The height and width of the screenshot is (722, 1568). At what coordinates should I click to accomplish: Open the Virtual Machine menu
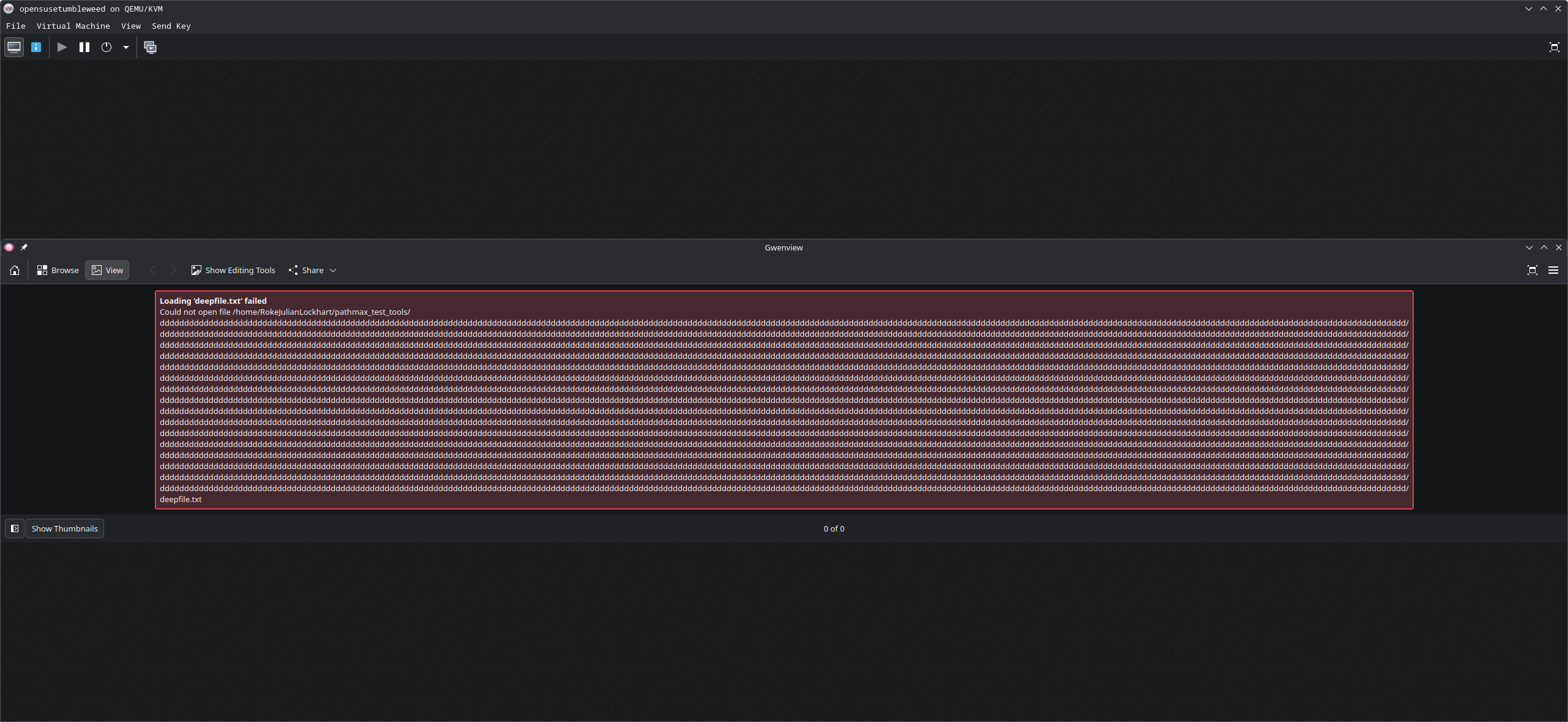coord(73,26)
